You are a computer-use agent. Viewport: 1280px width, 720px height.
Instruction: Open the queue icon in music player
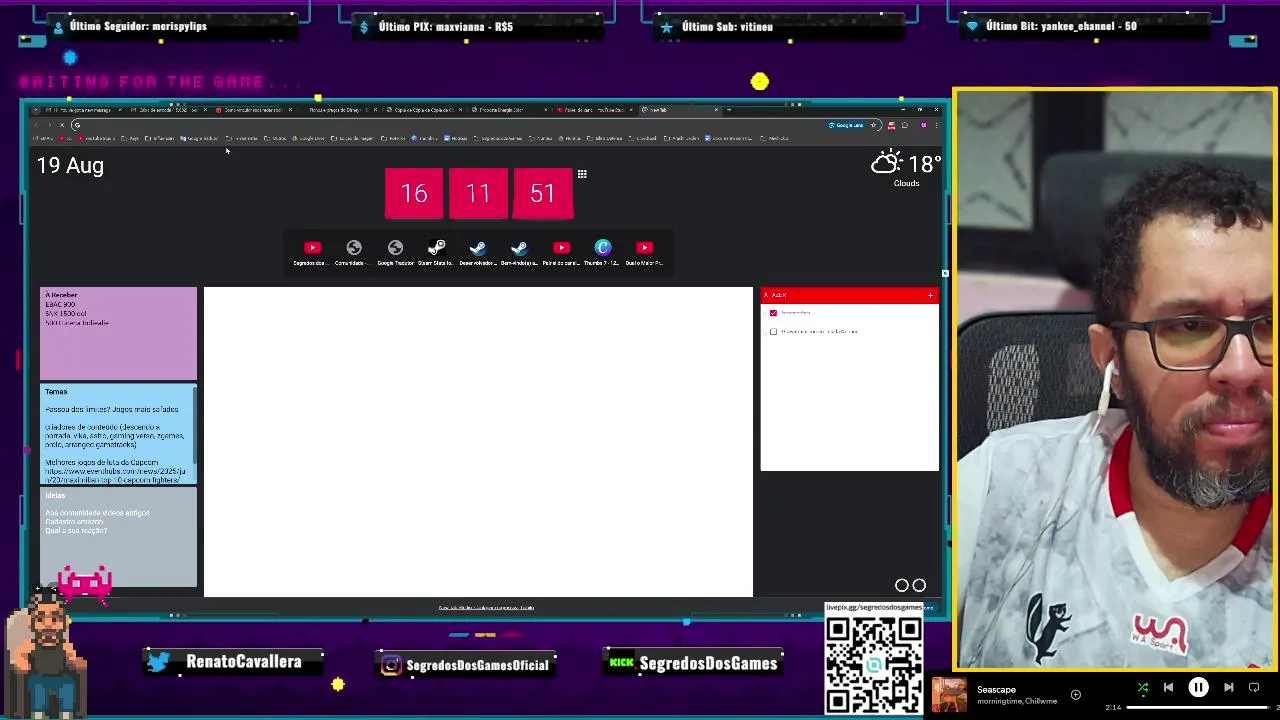1254,687
